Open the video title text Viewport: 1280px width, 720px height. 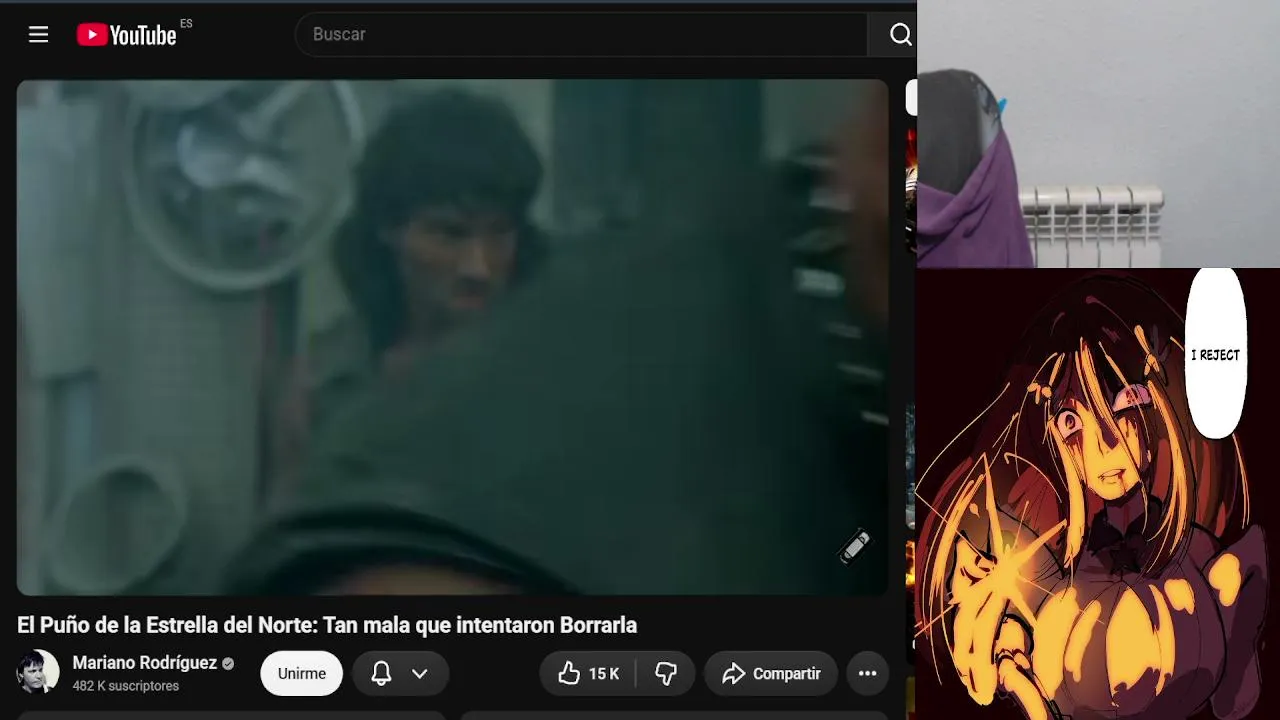327,625
